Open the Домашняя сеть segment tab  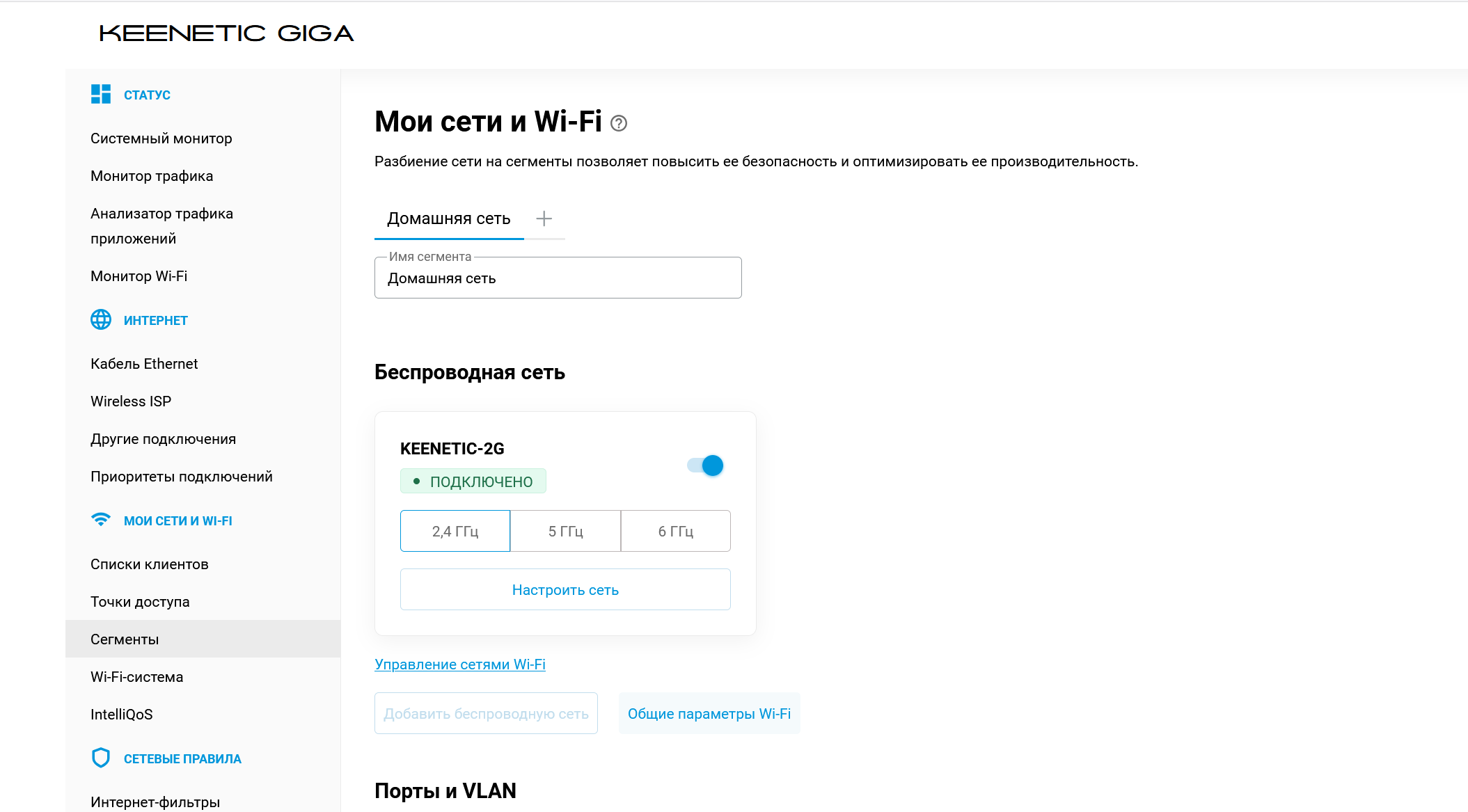click(x=449, y=218)
